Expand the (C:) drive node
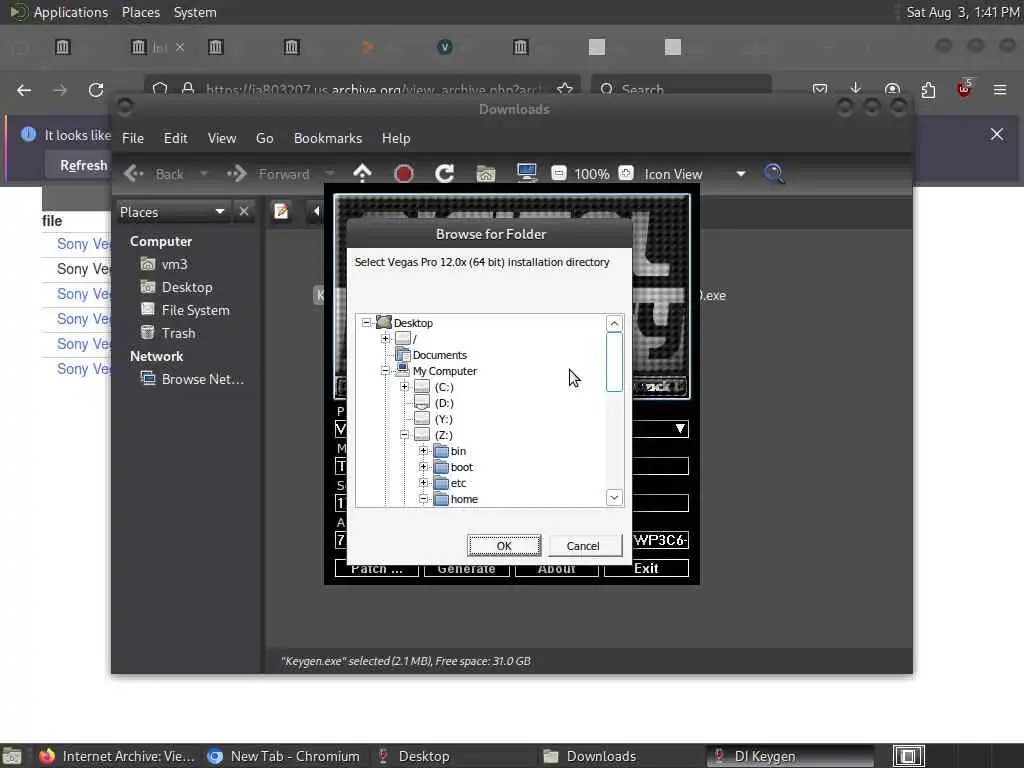The width and height of the screenshot is (1024, 768). [x=404, y=387]
